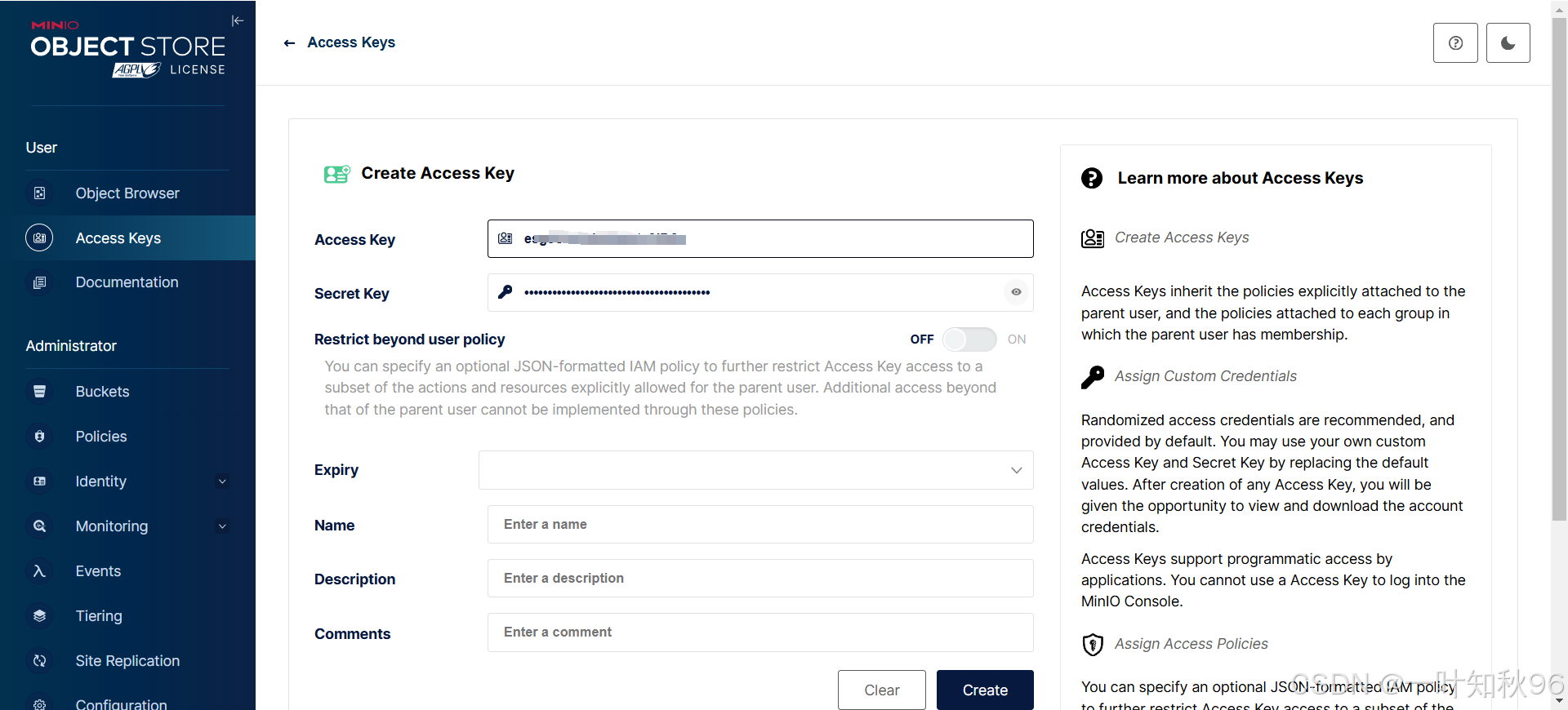
Task: Toggle Restrict beyond user policy switch
Action: pos(969,339)
